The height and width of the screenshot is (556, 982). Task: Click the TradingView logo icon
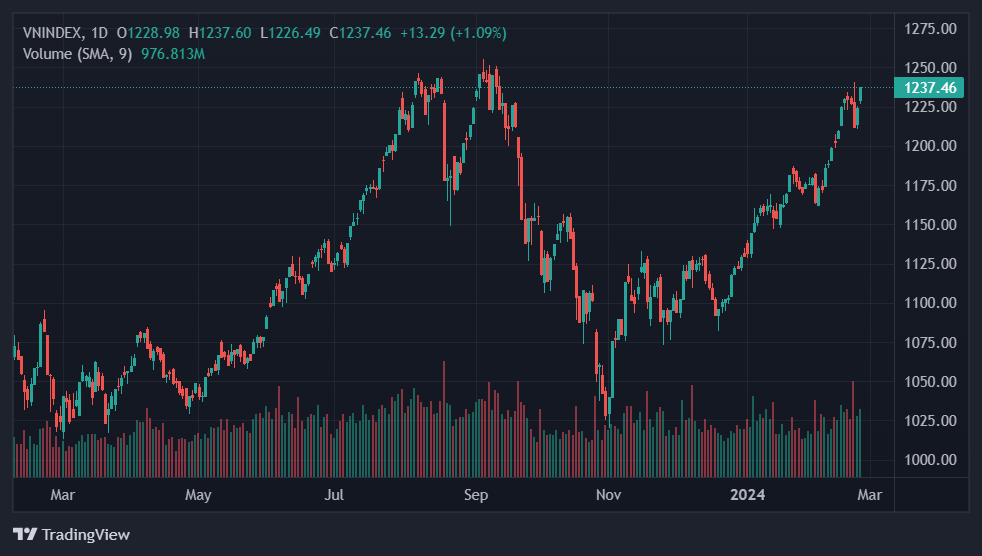[24, 534]
